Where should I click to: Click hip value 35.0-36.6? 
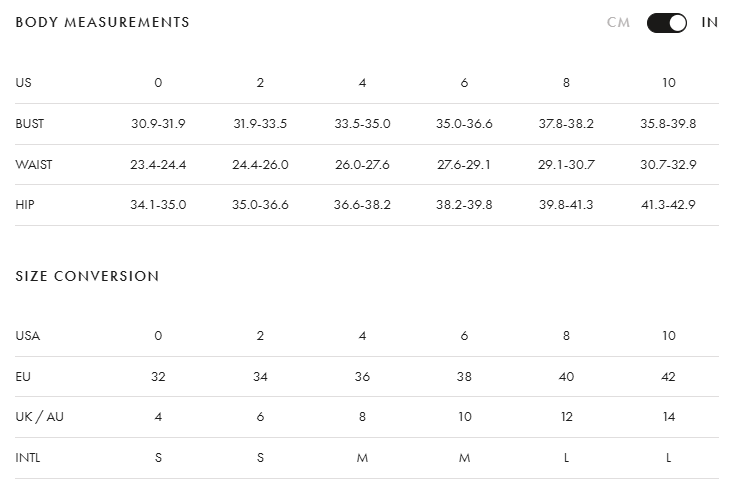tap(260, 205)
